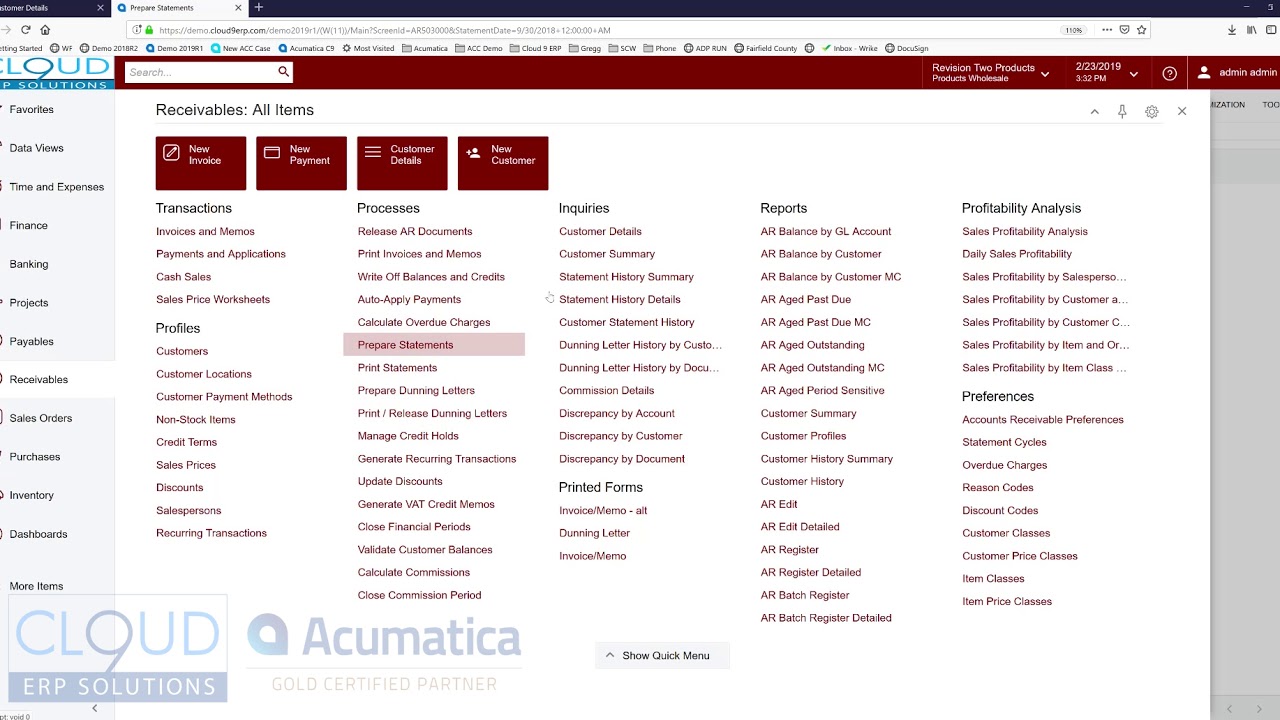This screenshot has width=1280, height=720.
Task: Open the business date dropdown
Action: pos(1107,73)
